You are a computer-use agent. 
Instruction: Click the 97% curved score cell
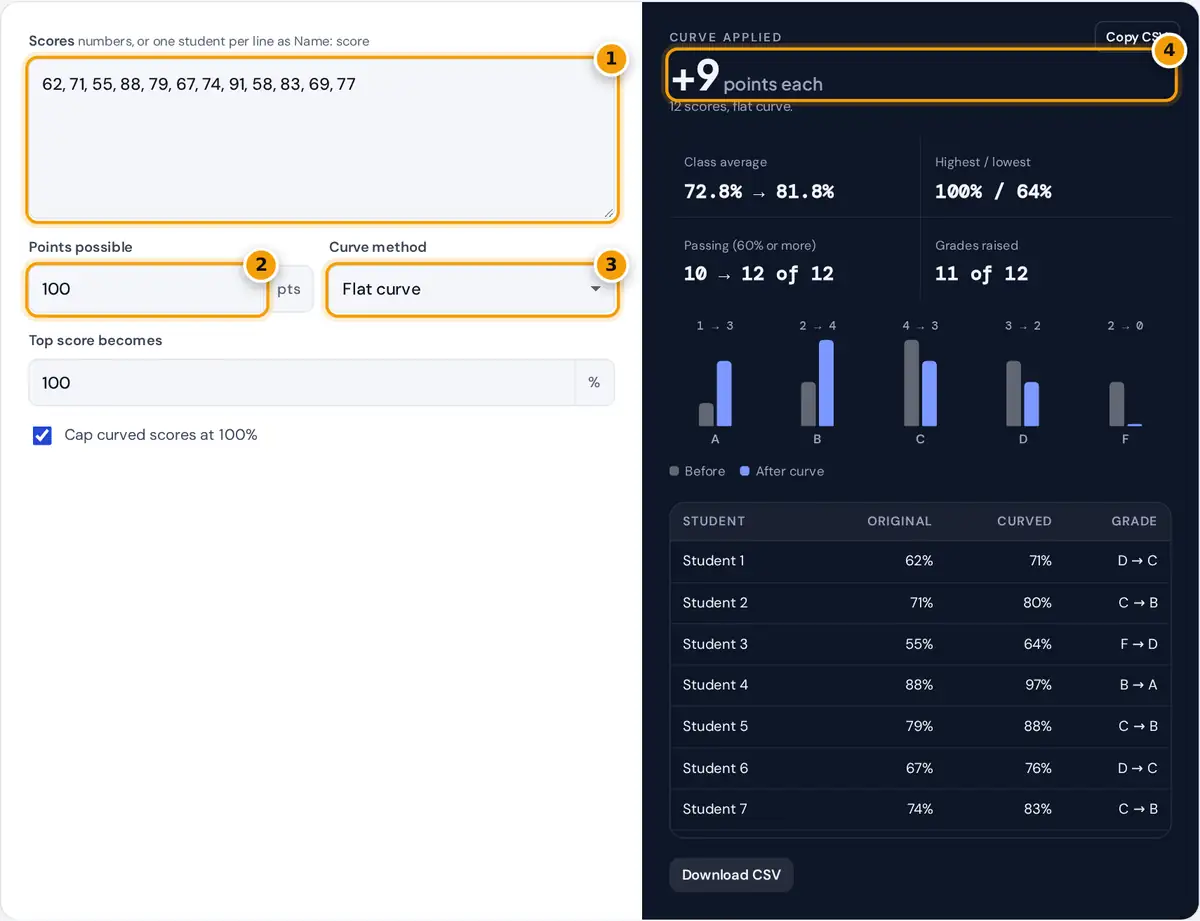pos(1038,685)
